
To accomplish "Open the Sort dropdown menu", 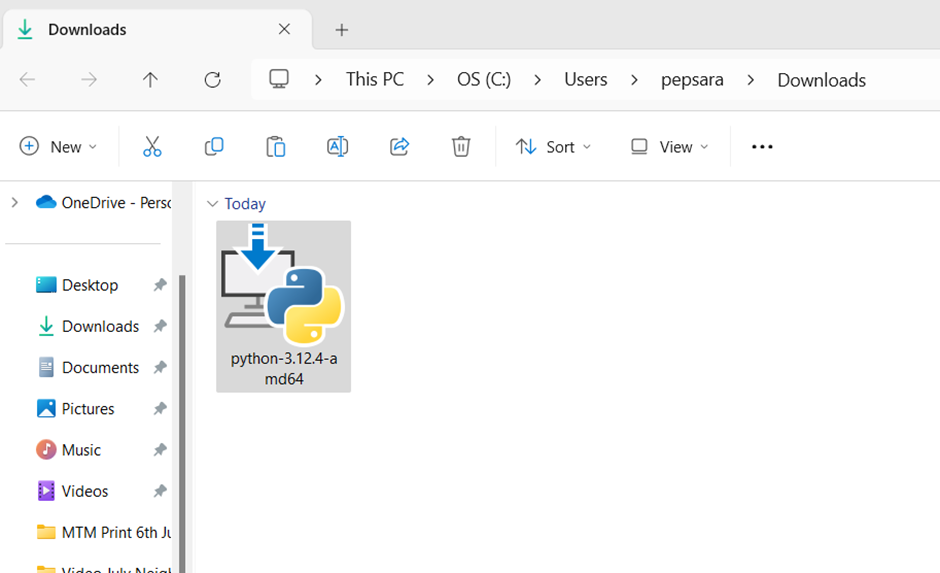I will click(553, 146).
